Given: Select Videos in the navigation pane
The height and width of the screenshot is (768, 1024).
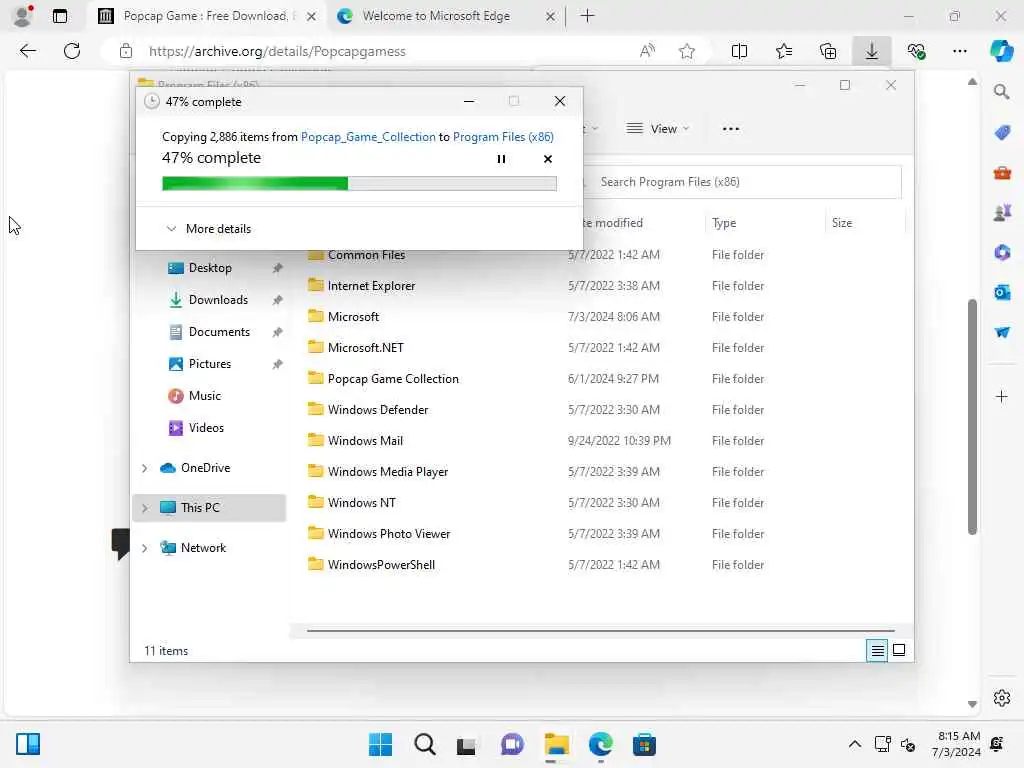Looking at the screenshot, I should pyautogui.click(x=206, y=428).
